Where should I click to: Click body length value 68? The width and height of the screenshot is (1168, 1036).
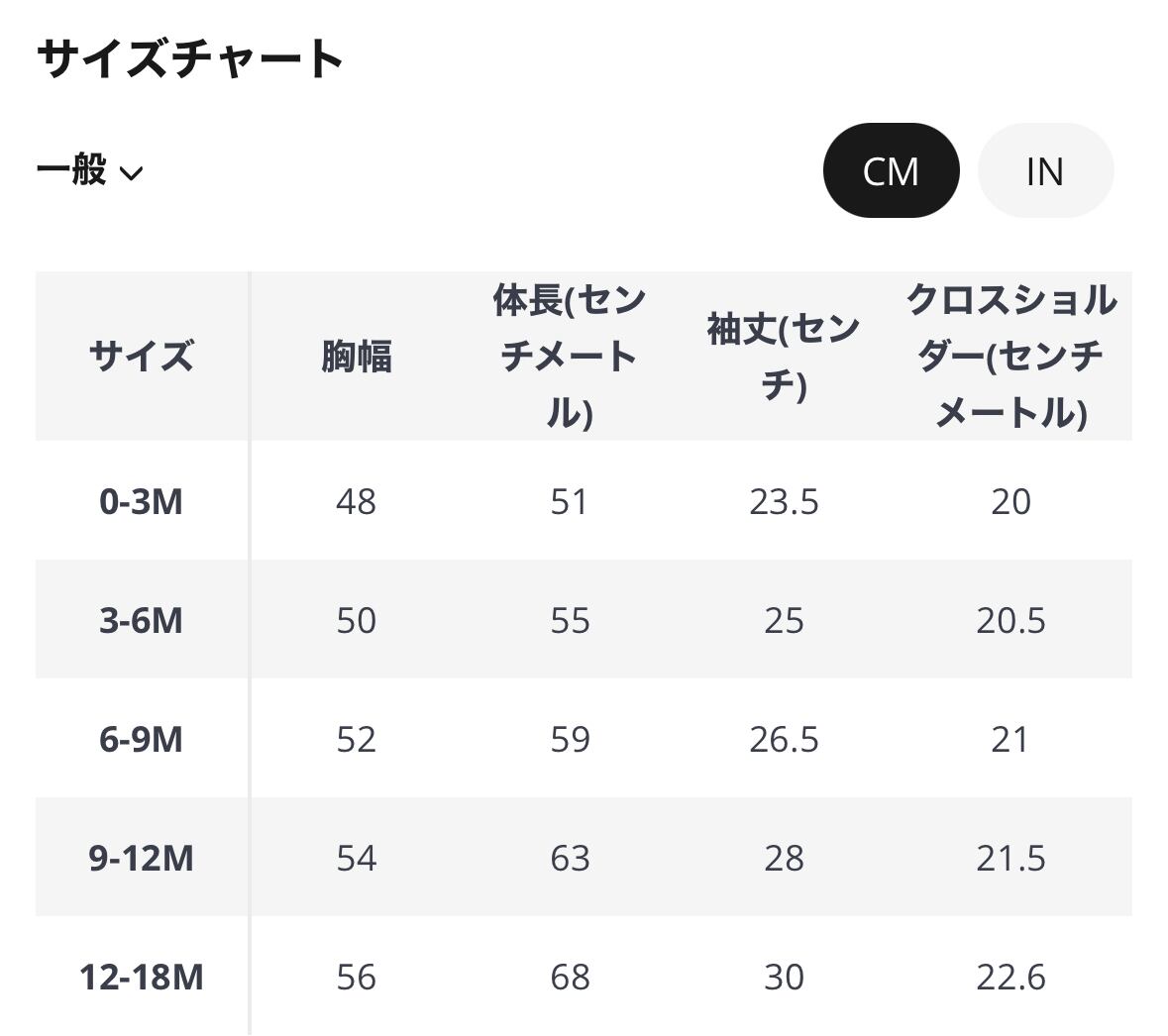click(570, 978)
